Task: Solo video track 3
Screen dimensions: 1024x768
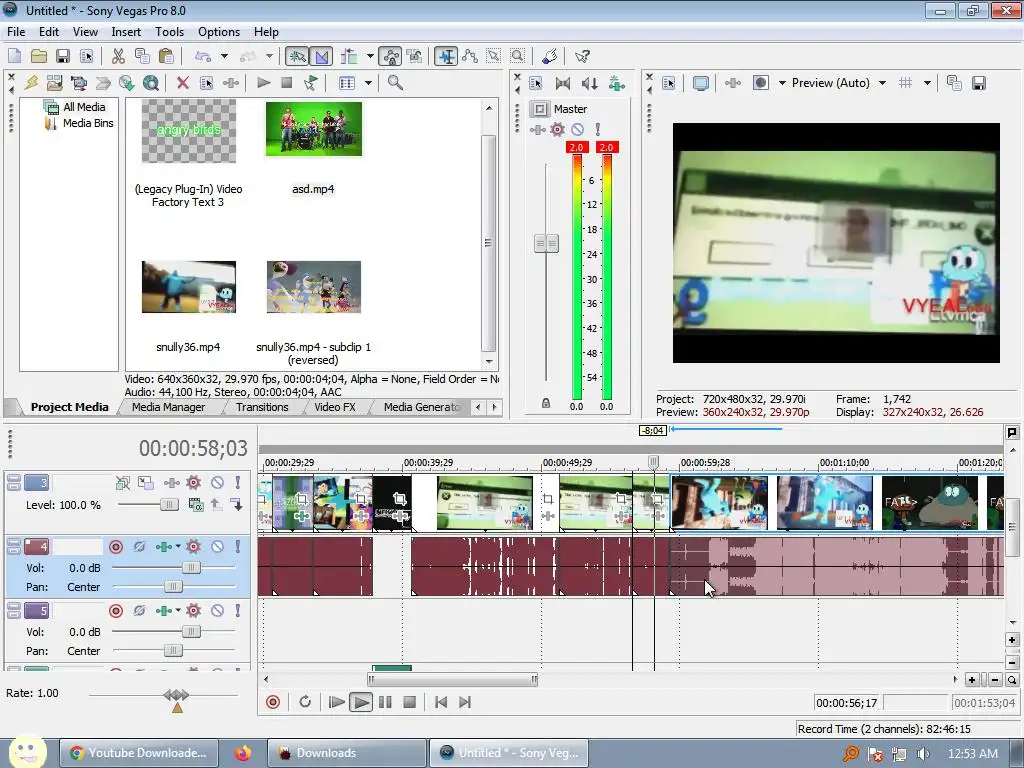Action: pos(238,483)
